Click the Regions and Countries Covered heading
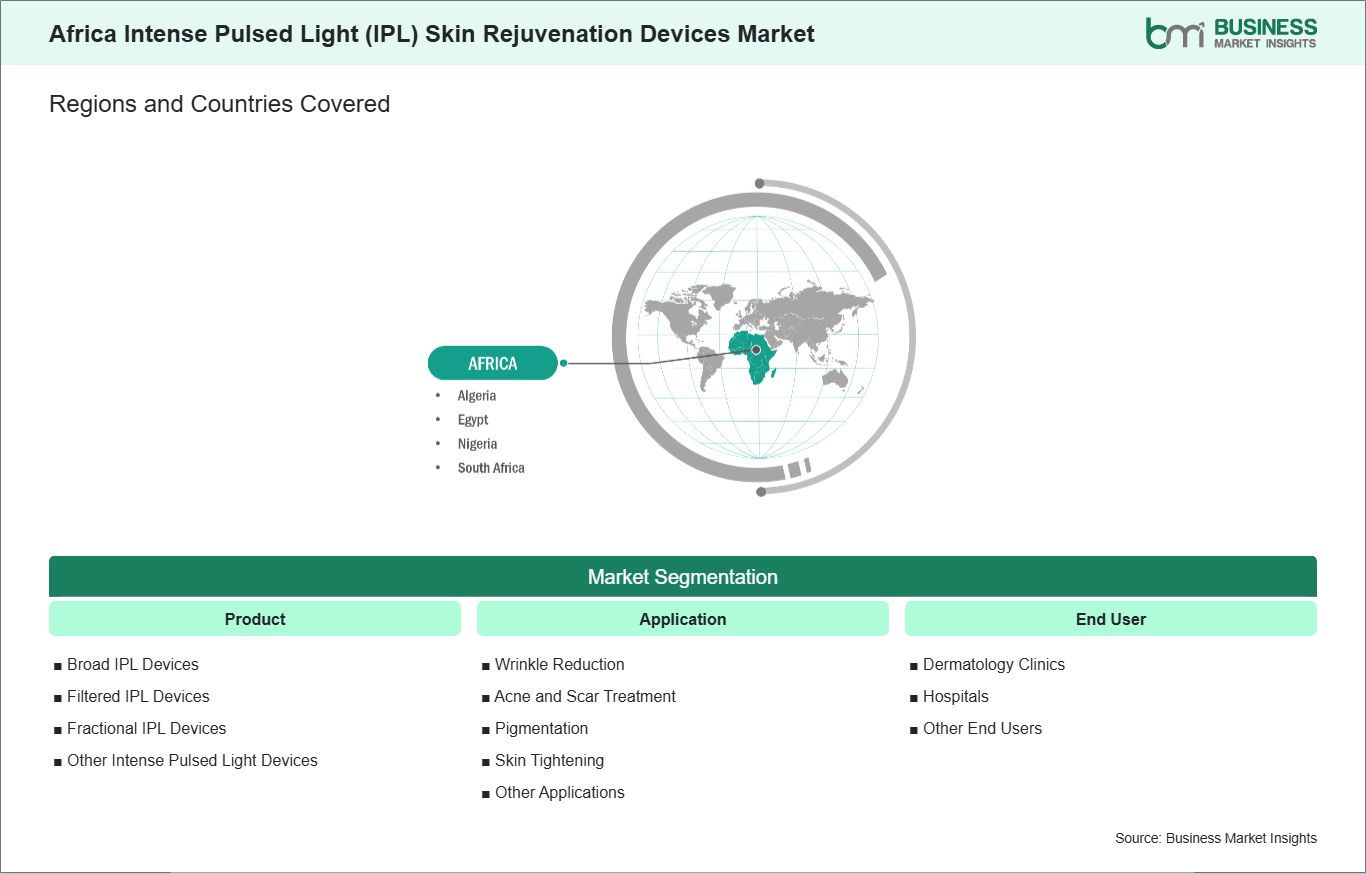Viewport: 1366px width, 874px height. coord(219,104)
